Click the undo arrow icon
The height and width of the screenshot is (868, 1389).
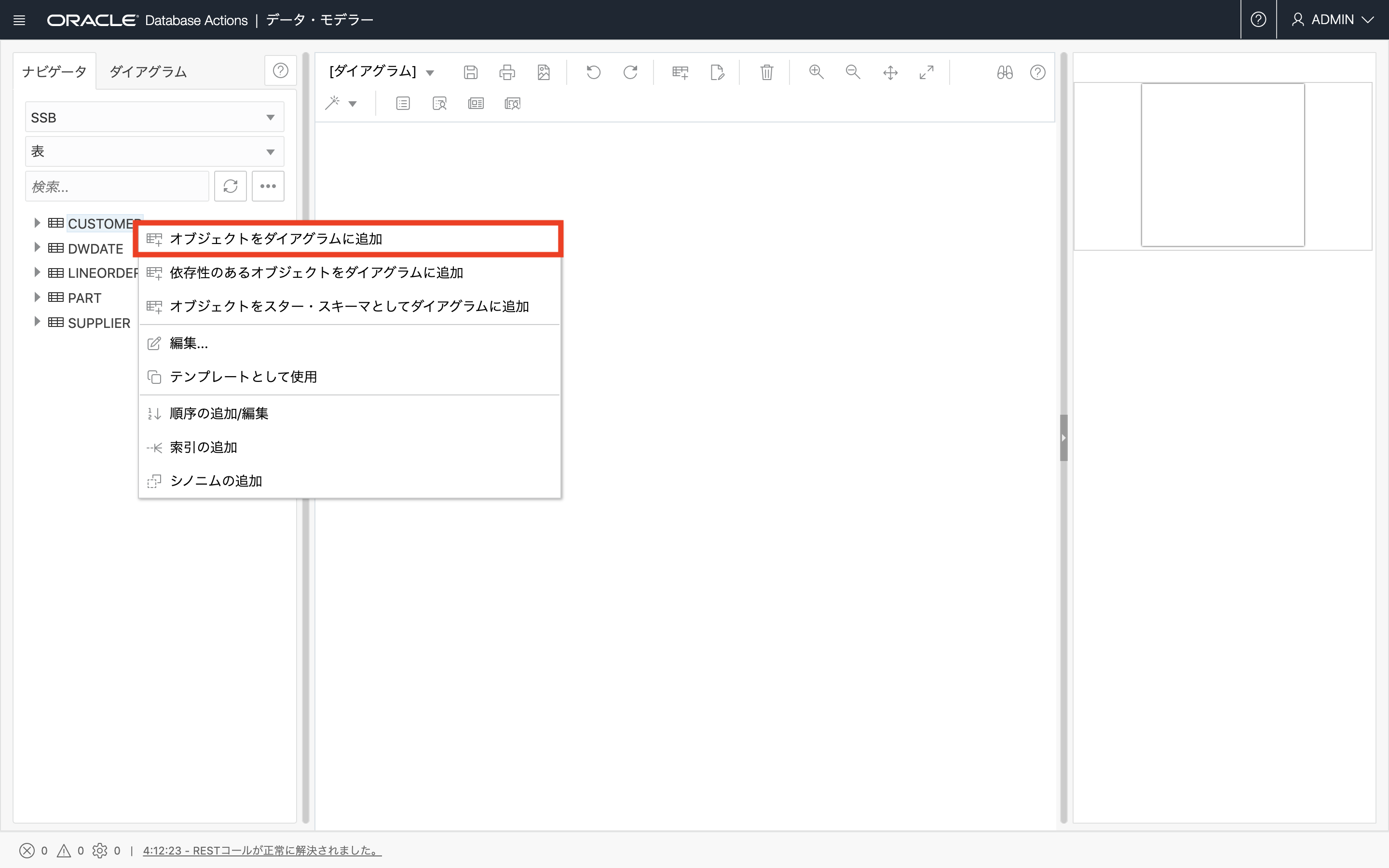pyautogui.click(x=594, y=72)
